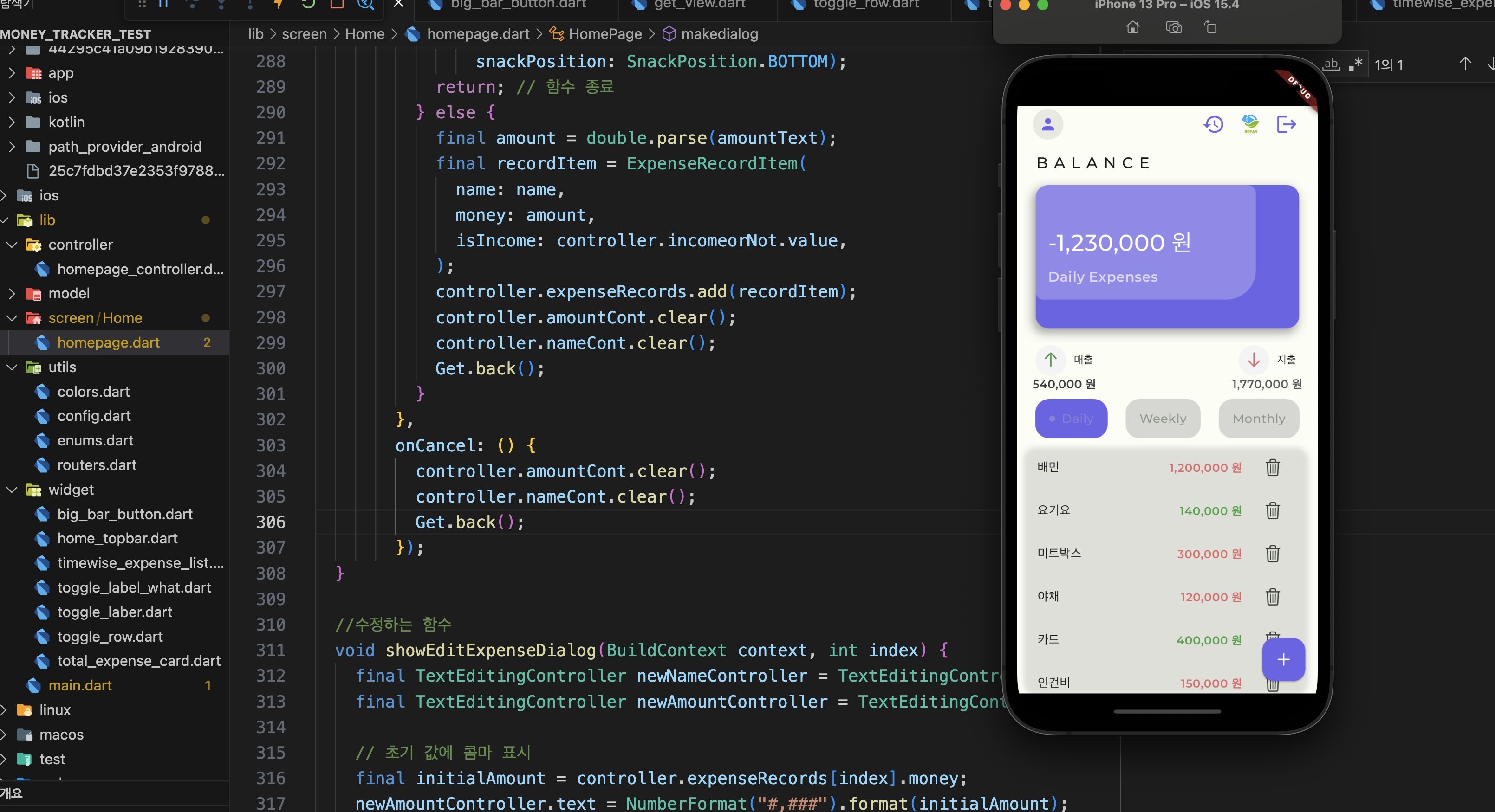The width and height of the screenshot is (1495, 812).
Task: Click the logout arrow icon in app
Action: tap(1286, 124)
